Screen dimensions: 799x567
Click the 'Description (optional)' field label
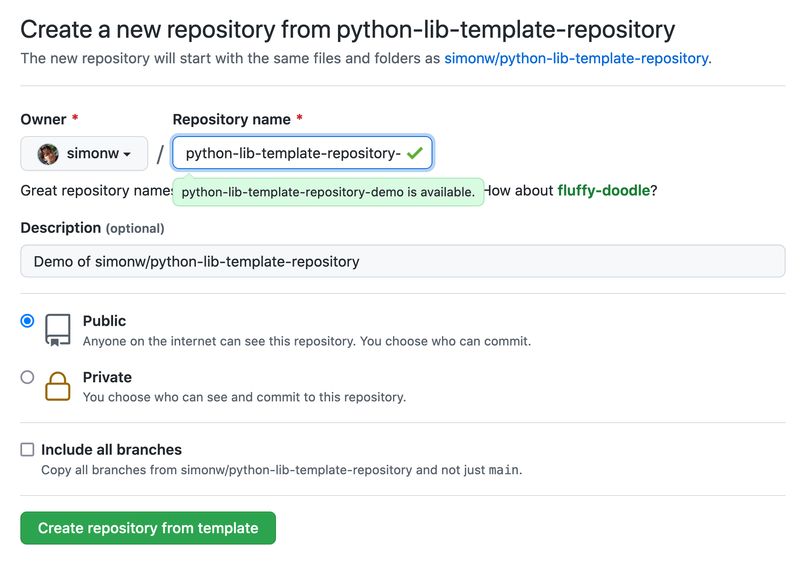point(92,228)
